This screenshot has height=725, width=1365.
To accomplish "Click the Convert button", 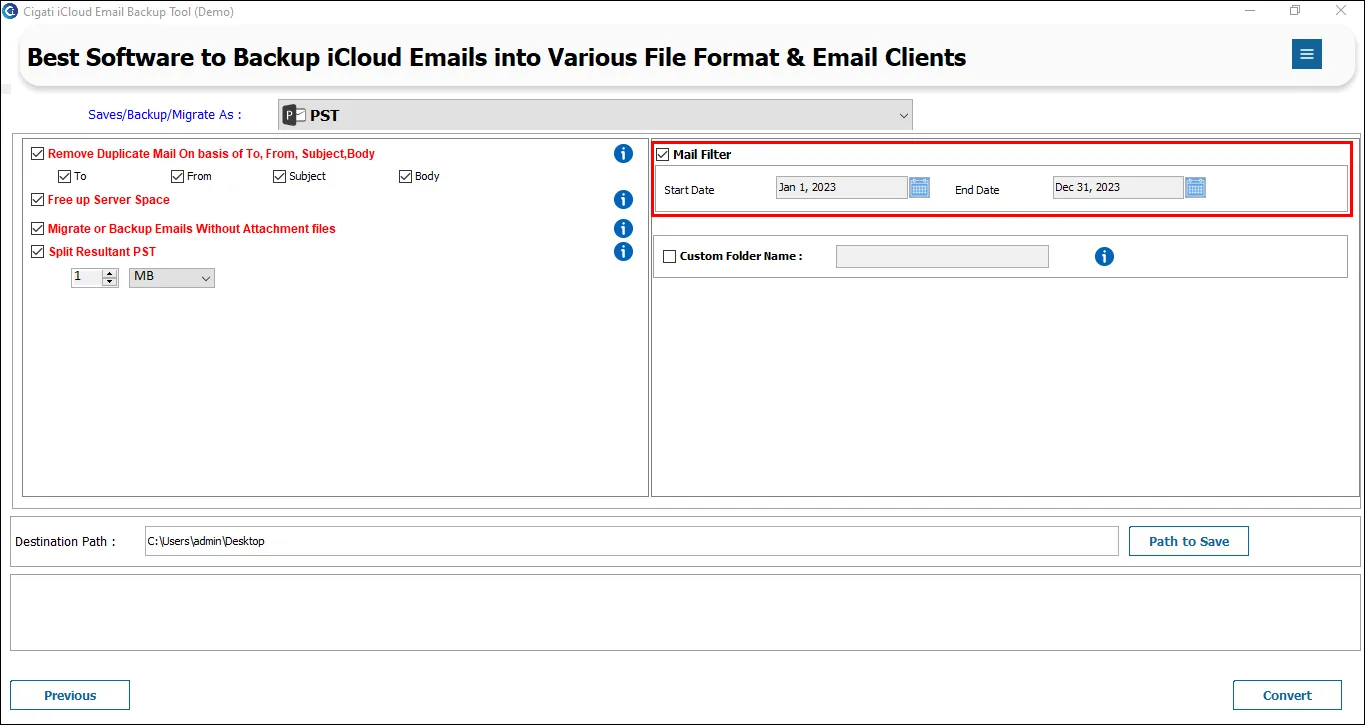I will 1287,695.
